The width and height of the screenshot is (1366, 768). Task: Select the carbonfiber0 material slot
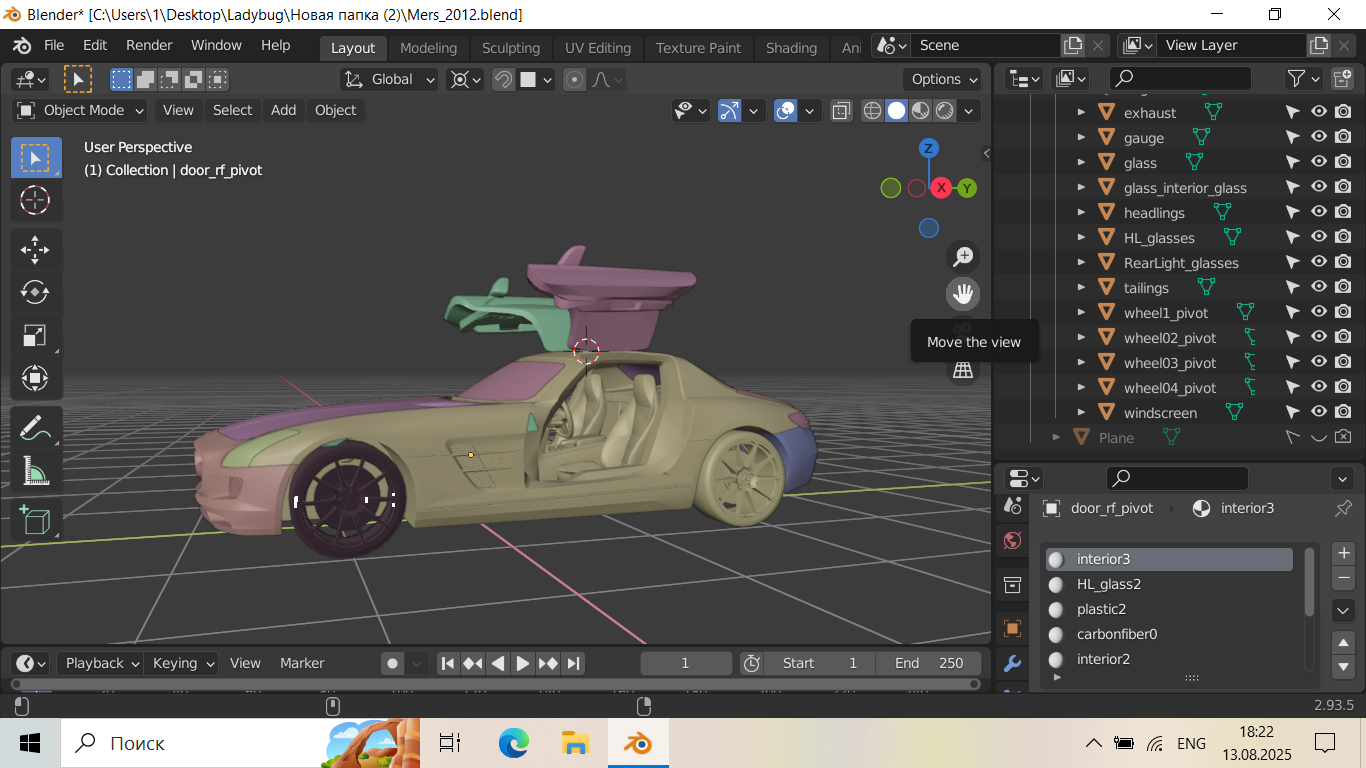pyautogui.click(x=1116, y=634)
